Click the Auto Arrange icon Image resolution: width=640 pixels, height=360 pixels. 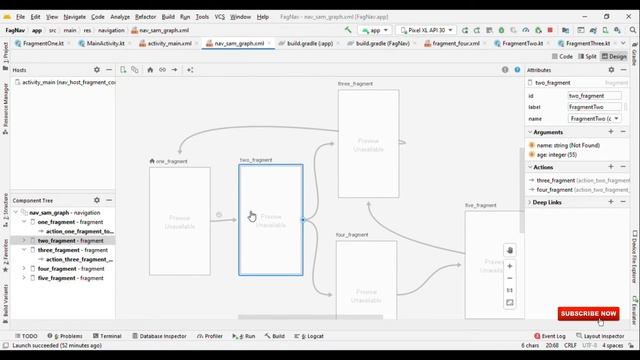click(190, 70)
